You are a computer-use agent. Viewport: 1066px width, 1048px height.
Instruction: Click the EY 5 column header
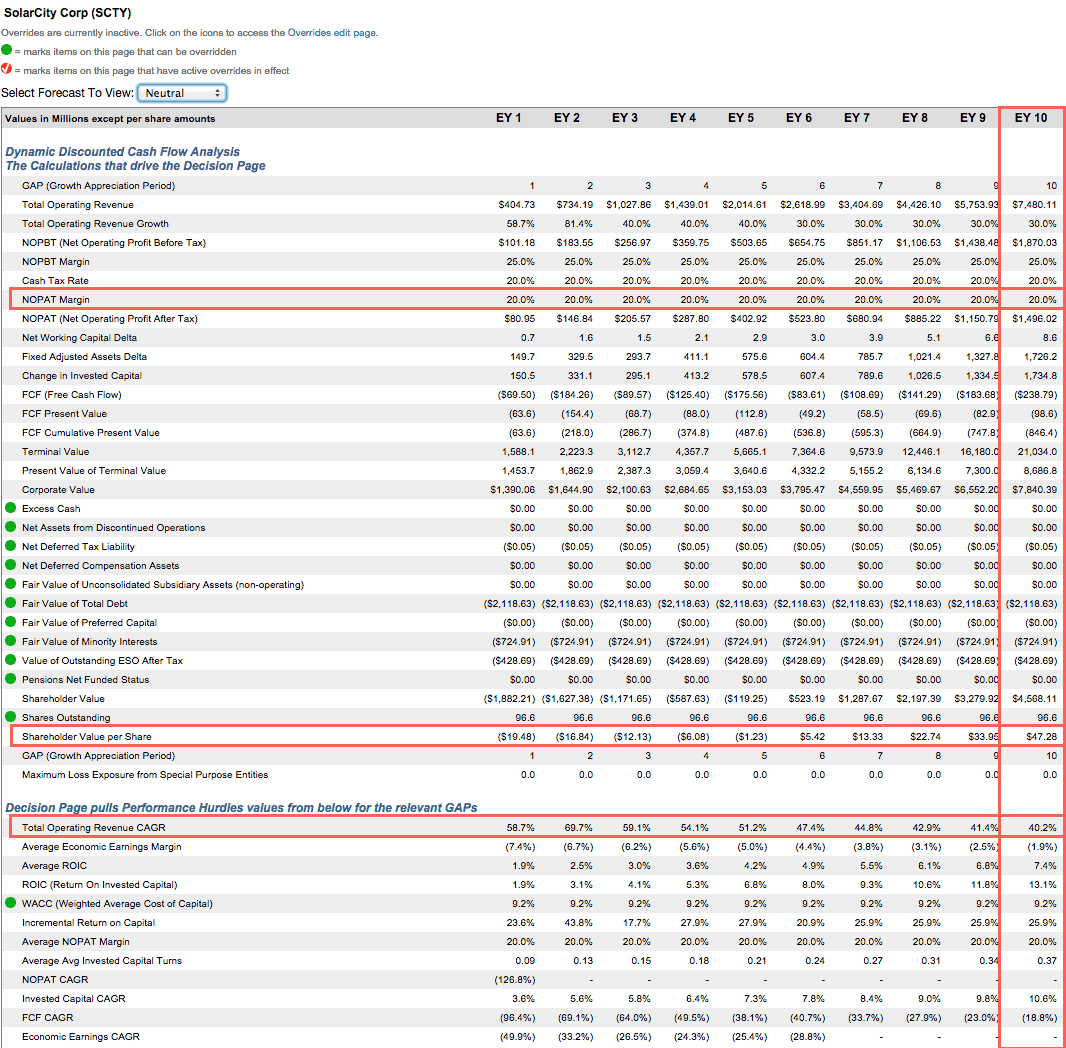(740, 118)
